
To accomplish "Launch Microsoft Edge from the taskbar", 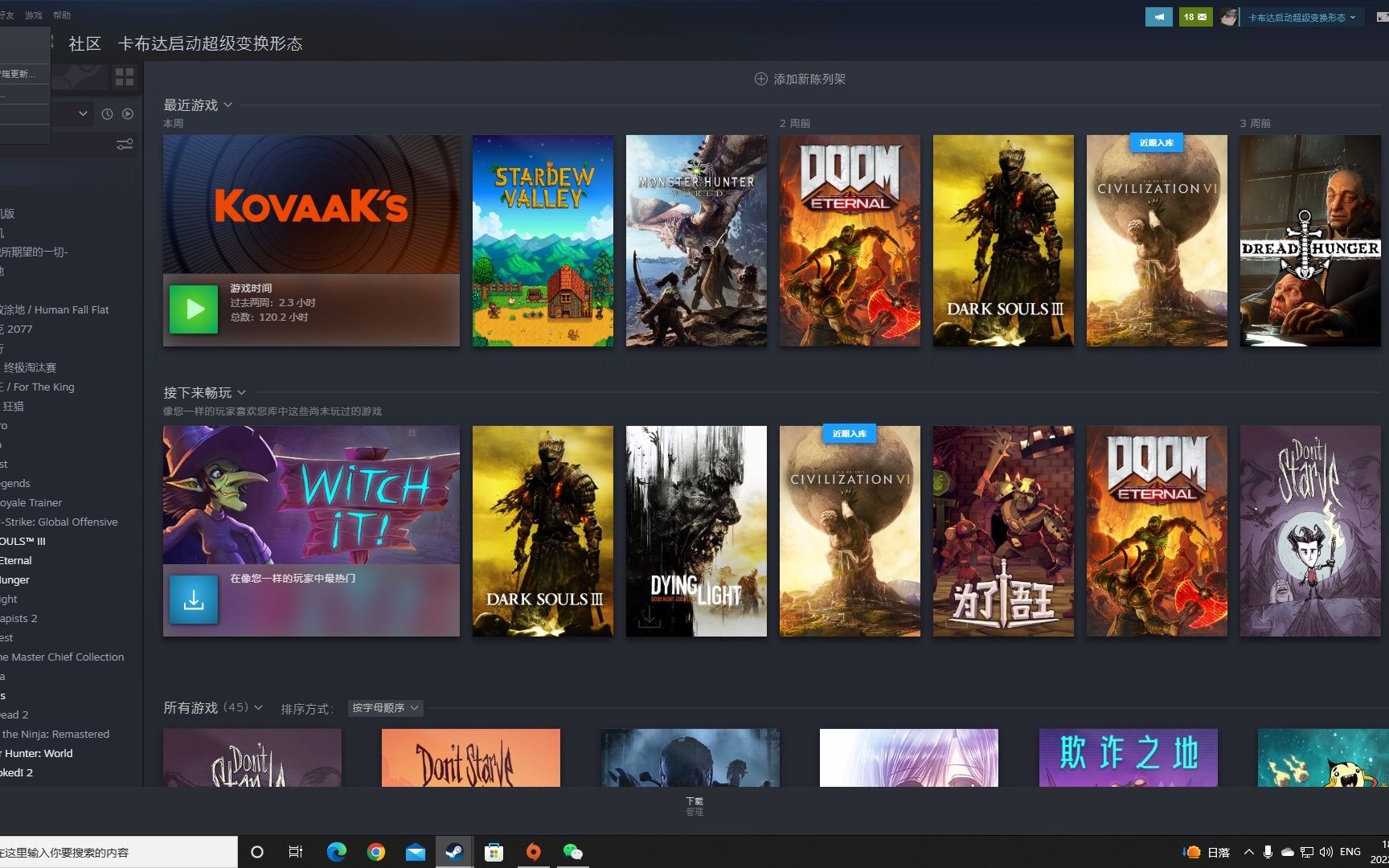I will pyautogui.click(x=336, y=852).
